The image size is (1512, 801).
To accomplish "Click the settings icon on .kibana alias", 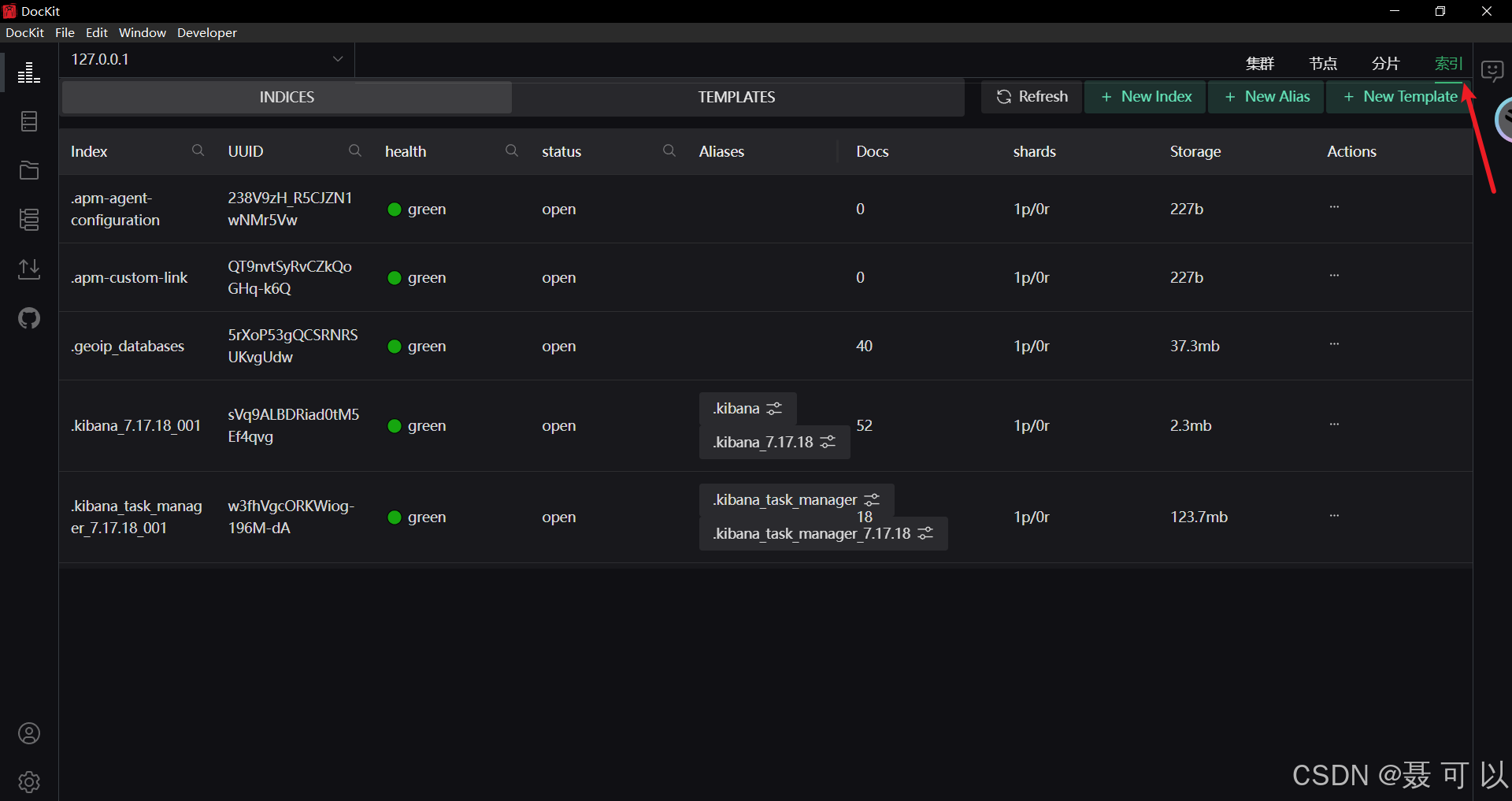I will pos(775,409).
